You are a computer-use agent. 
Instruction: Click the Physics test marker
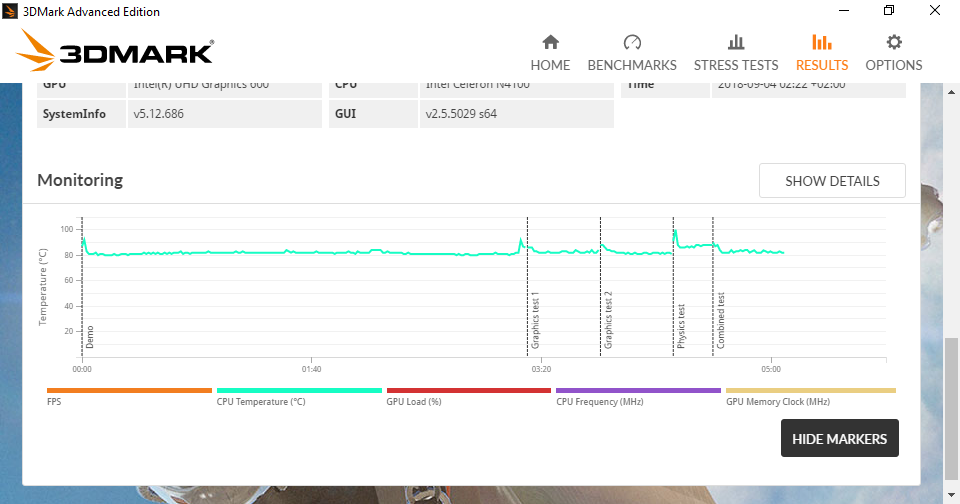pyautogui.click(x=673, y=287)
